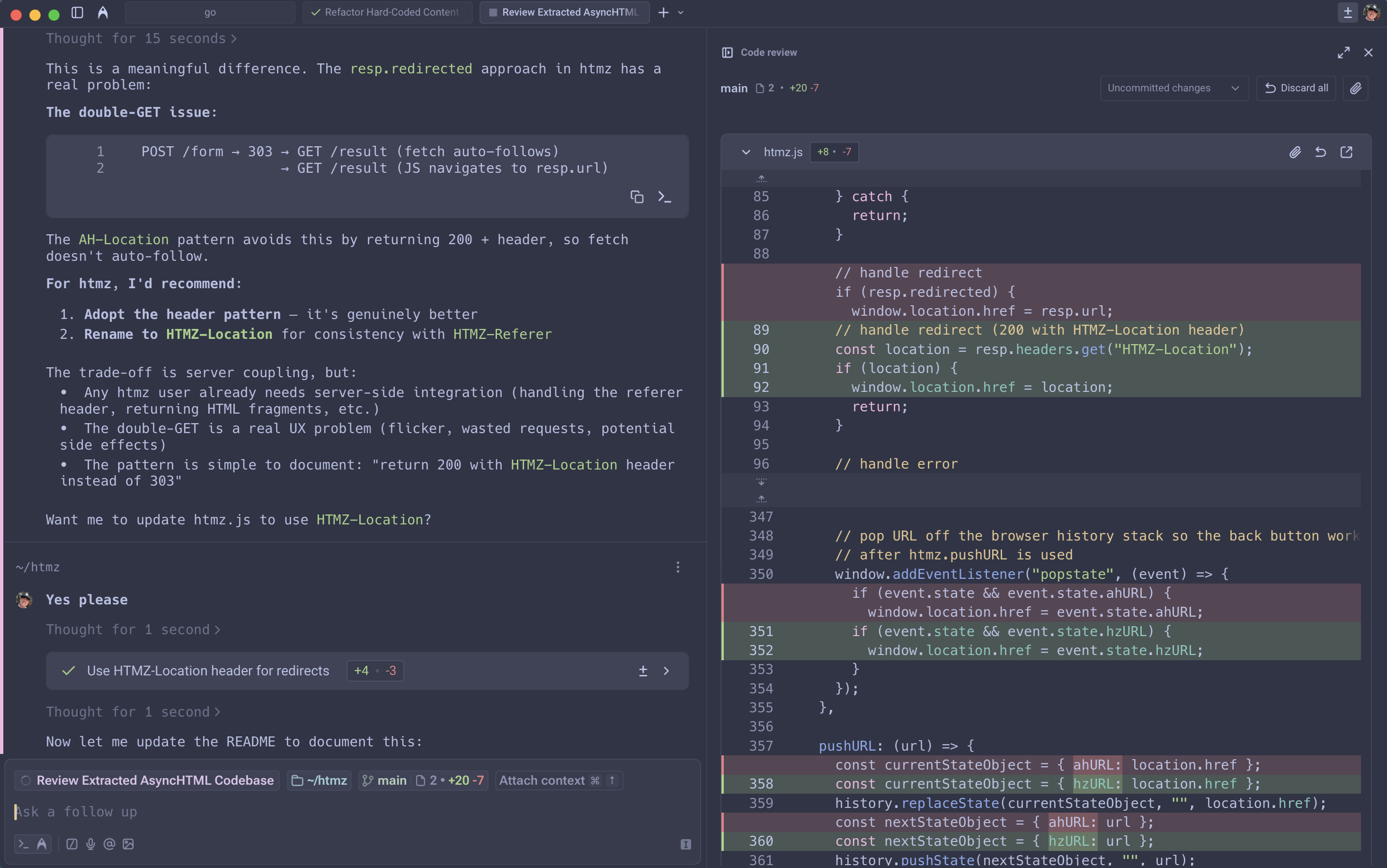Screen dimensions: 1387x868
Task: Expand the Code review panel to fullscreen
Action: [1343, 52]
